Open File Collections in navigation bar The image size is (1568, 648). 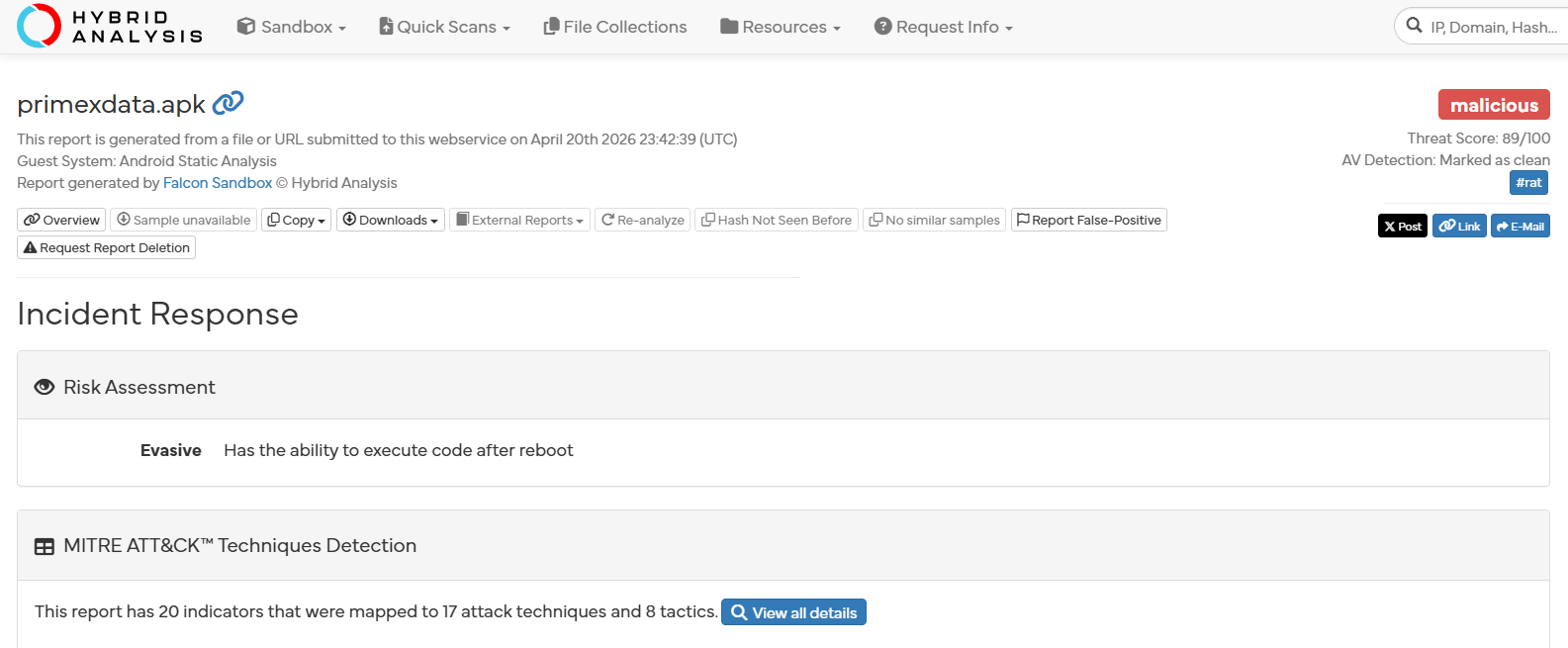[x=615, y=27]
